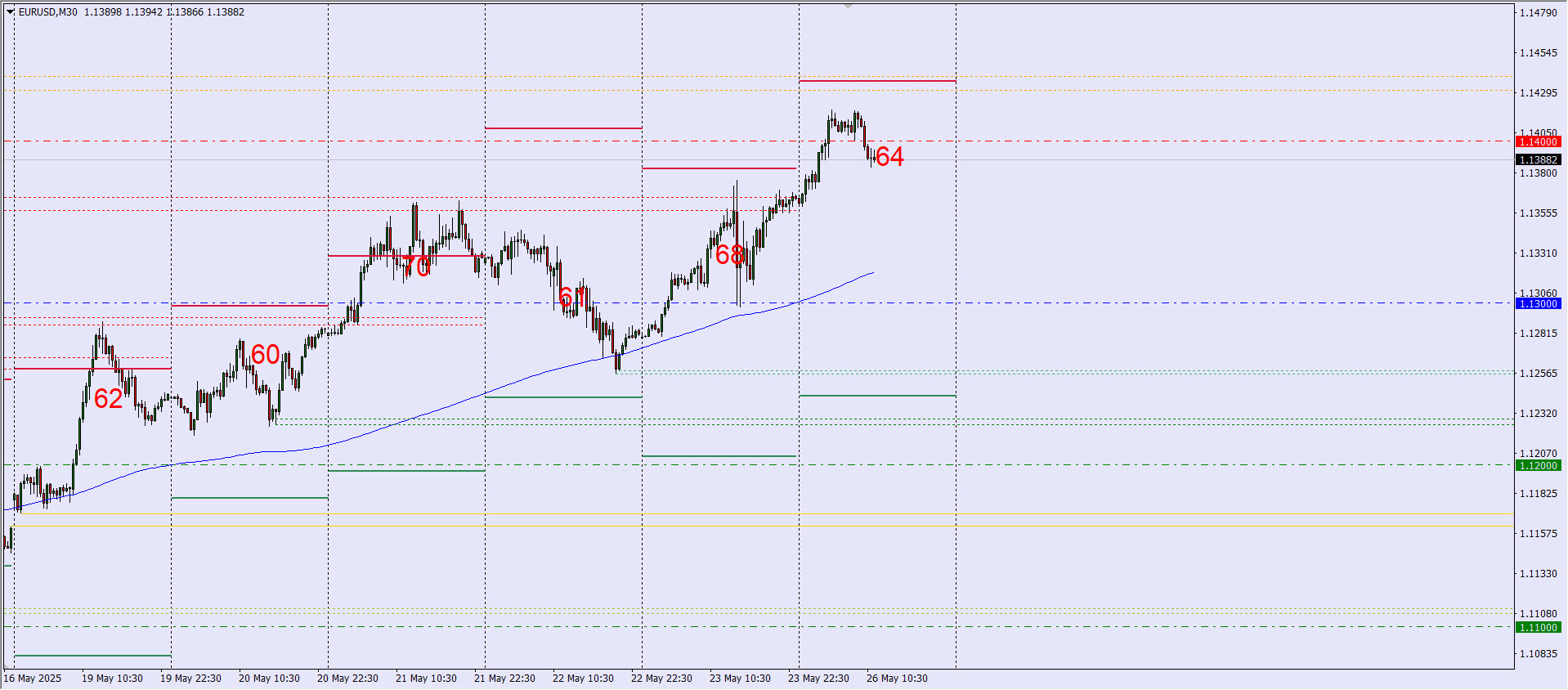Viewport: 1568px width, 690px height.
Task: Click the 1.11575 value on price scale
Action: tap(1539, 534)
